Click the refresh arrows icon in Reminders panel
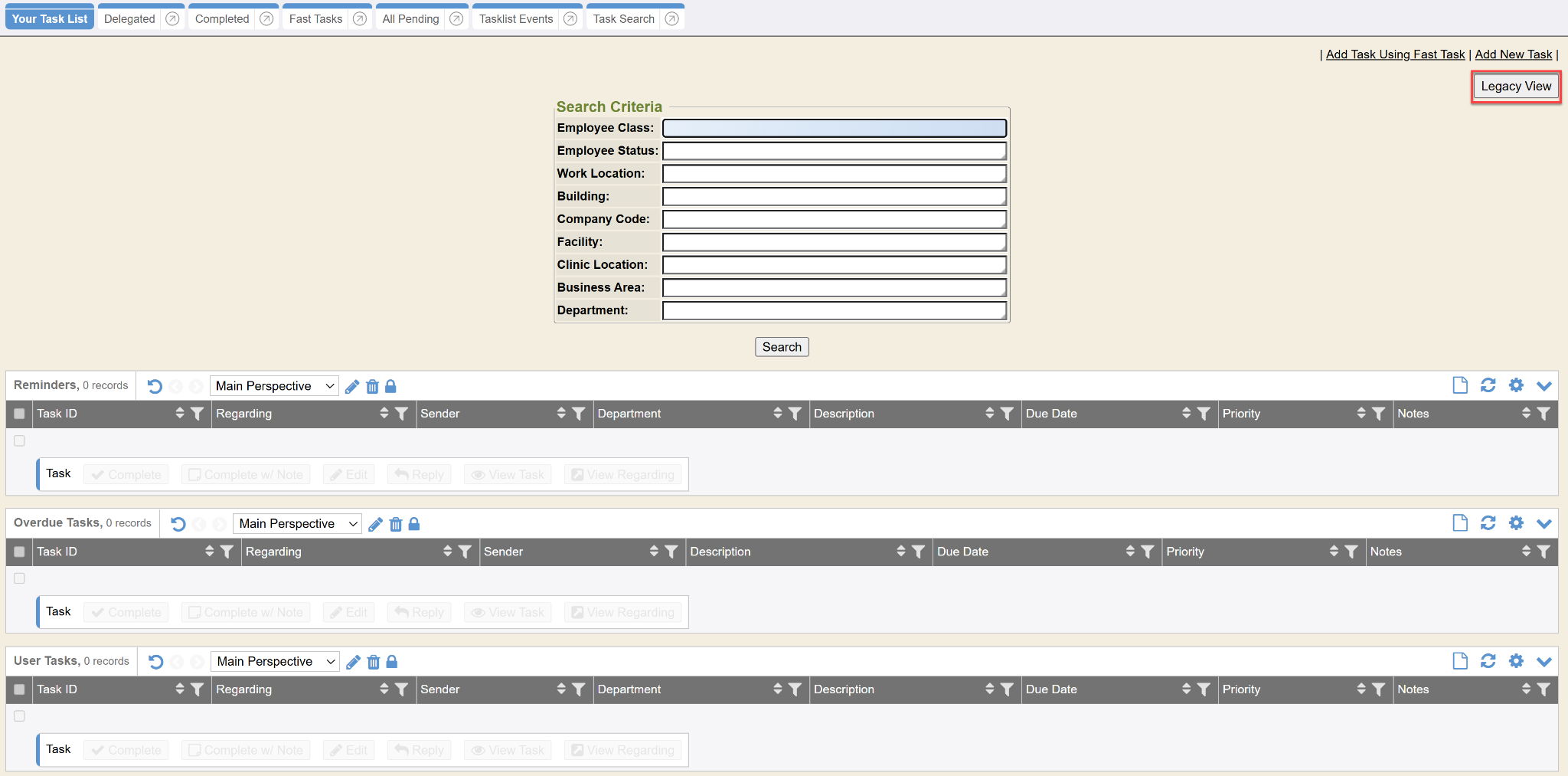1568x776 pixels. 1488,385
